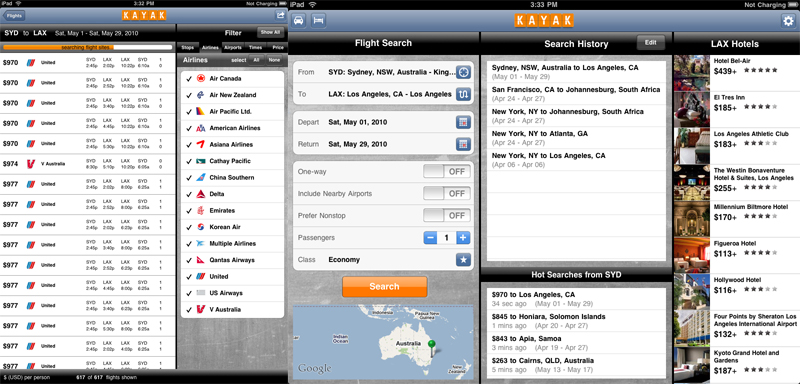Image resolution: width=800 pixels, height=384 pixels.
Task: Open Hotel Bel-Air thumbnail
Action: click(x=691, y=72)
